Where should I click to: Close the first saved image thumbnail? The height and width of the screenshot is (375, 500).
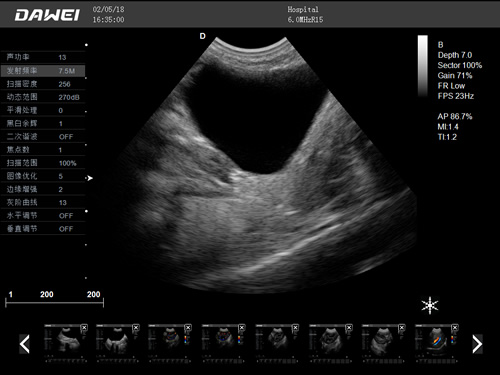pos(84,328)
